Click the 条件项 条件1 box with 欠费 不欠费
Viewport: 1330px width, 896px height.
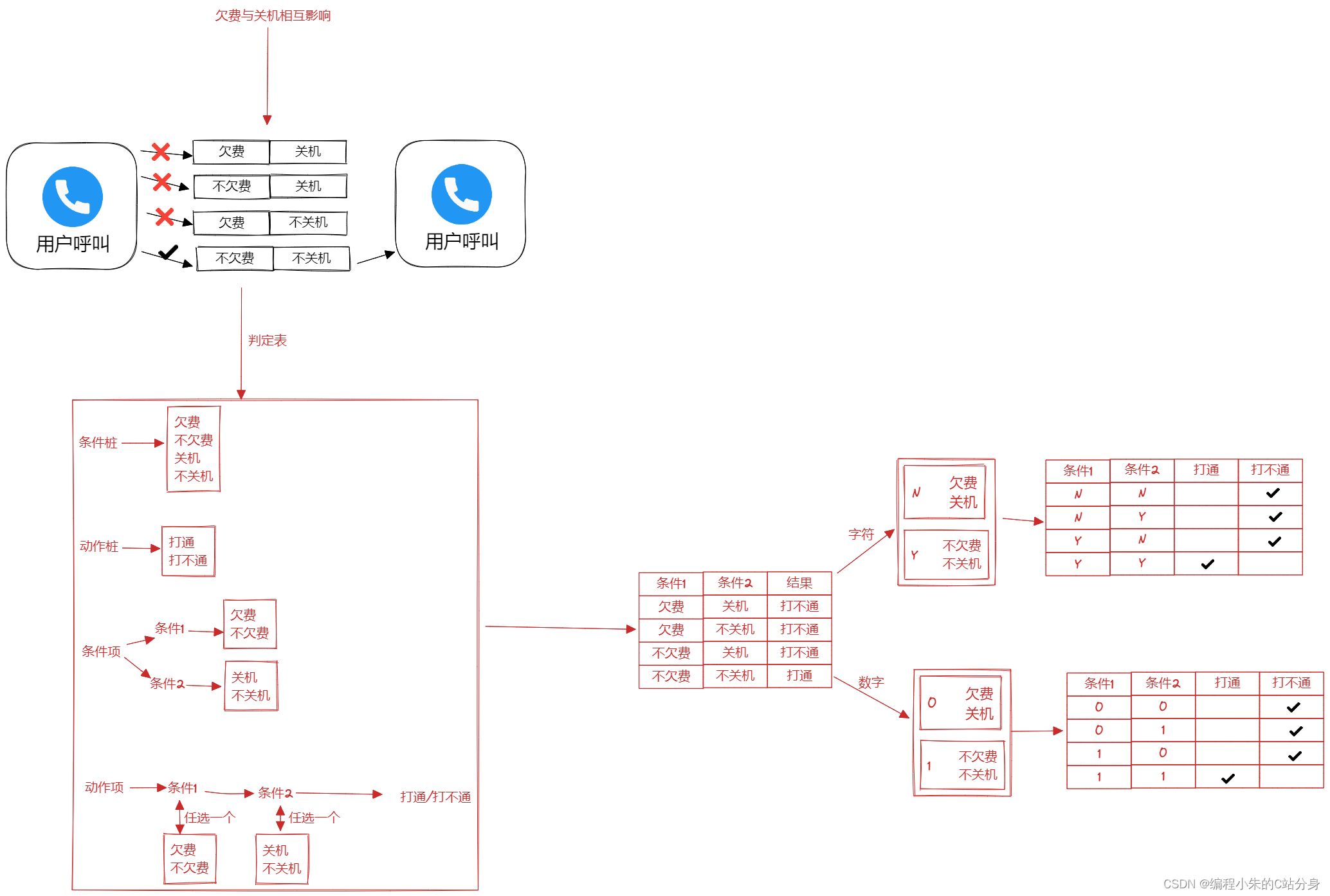click(250, 624)
